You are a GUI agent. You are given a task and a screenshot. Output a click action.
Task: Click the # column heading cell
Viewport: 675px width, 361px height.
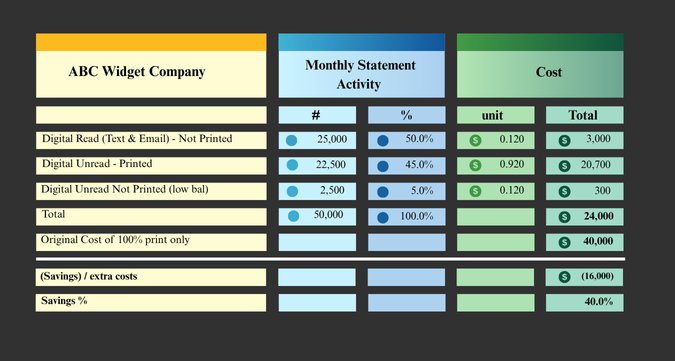317,115
